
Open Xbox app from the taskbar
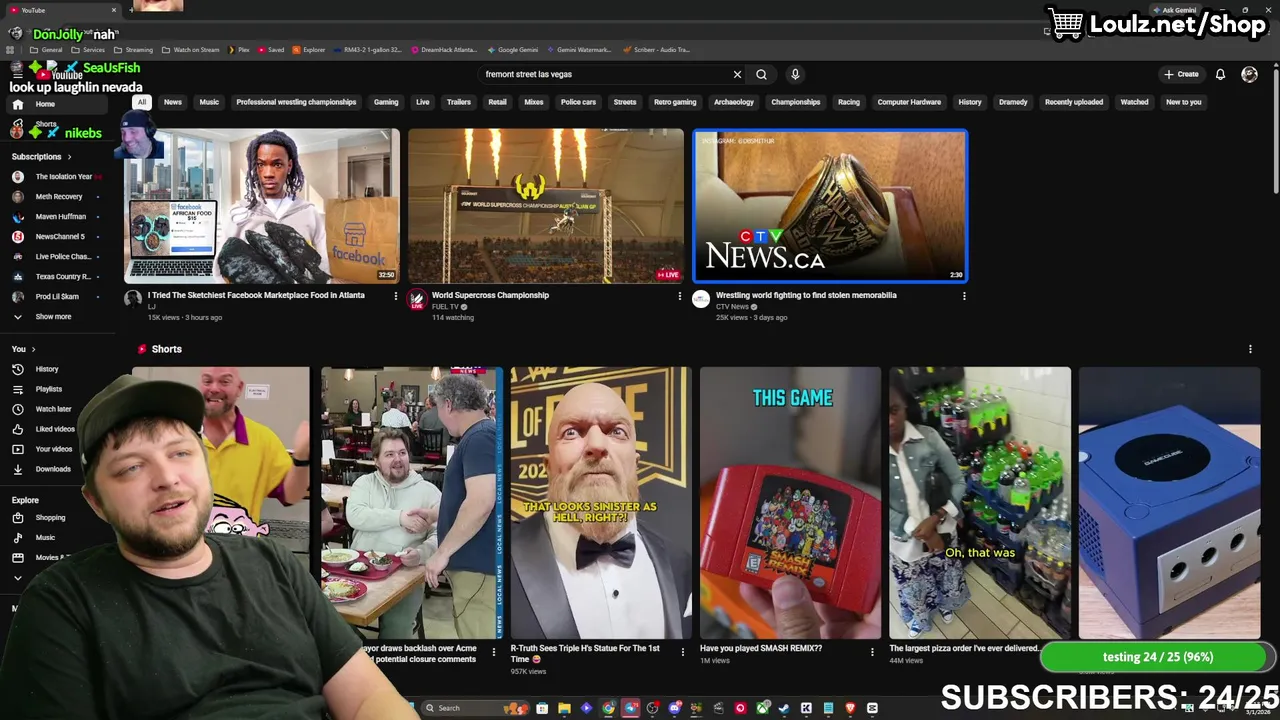762,708
